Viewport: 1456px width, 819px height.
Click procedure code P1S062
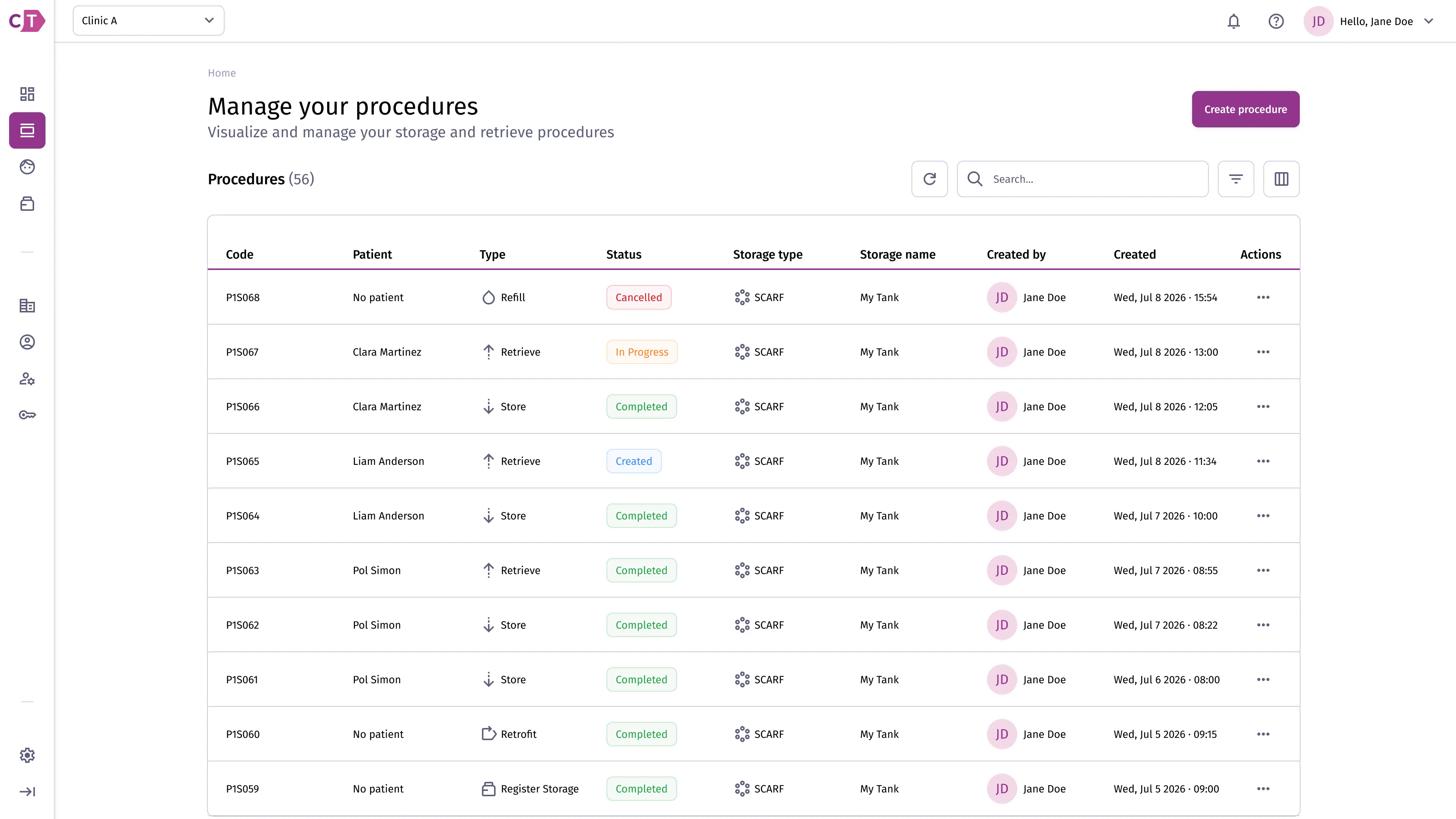pos(243,625)
